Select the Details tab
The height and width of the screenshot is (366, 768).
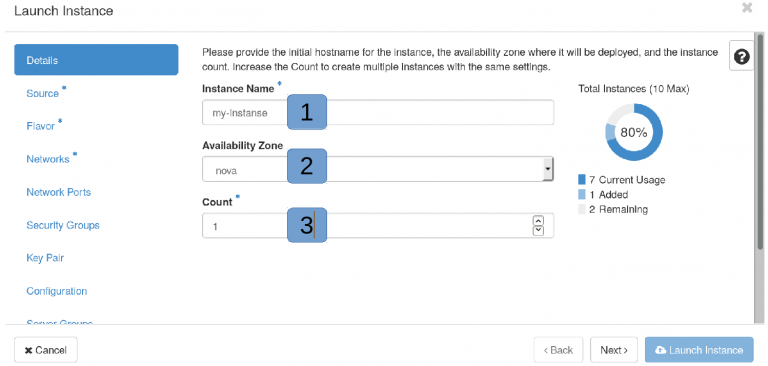tap(96, 60)
